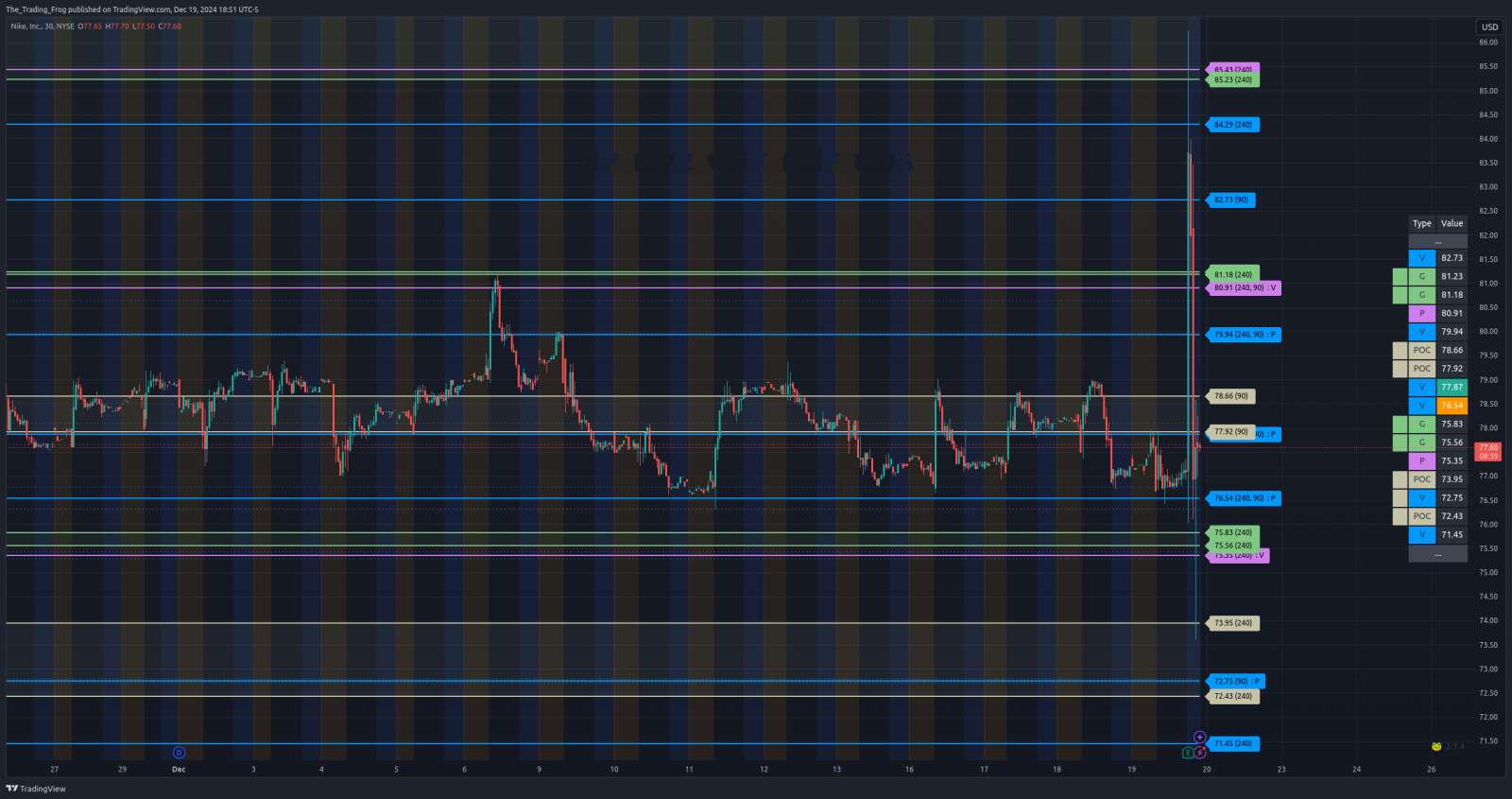Click the dividend D marker near Dec
The width and height of the screenshot is (1512, 799).
(x=179, y=753)
